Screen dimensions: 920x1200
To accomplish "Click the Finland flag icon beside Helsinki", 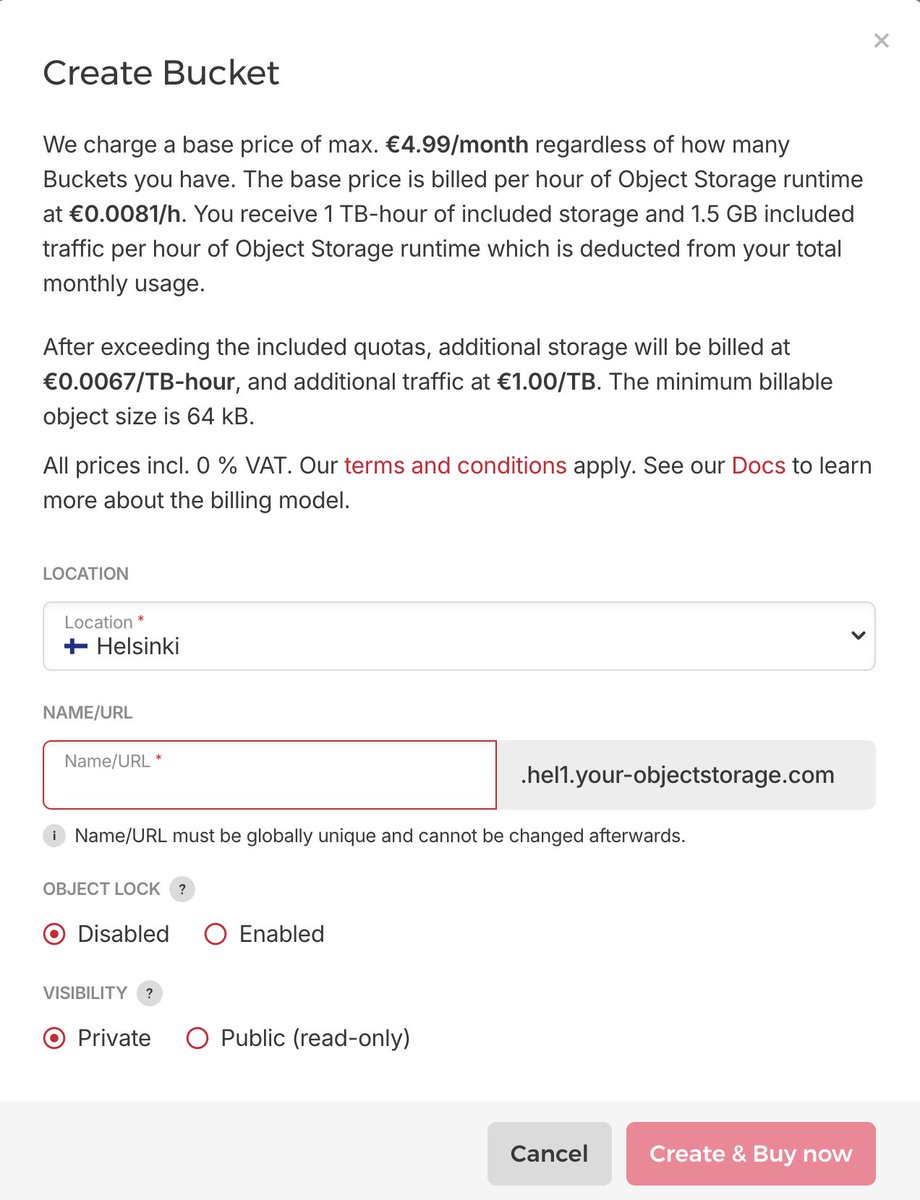I will pos(76,647).
